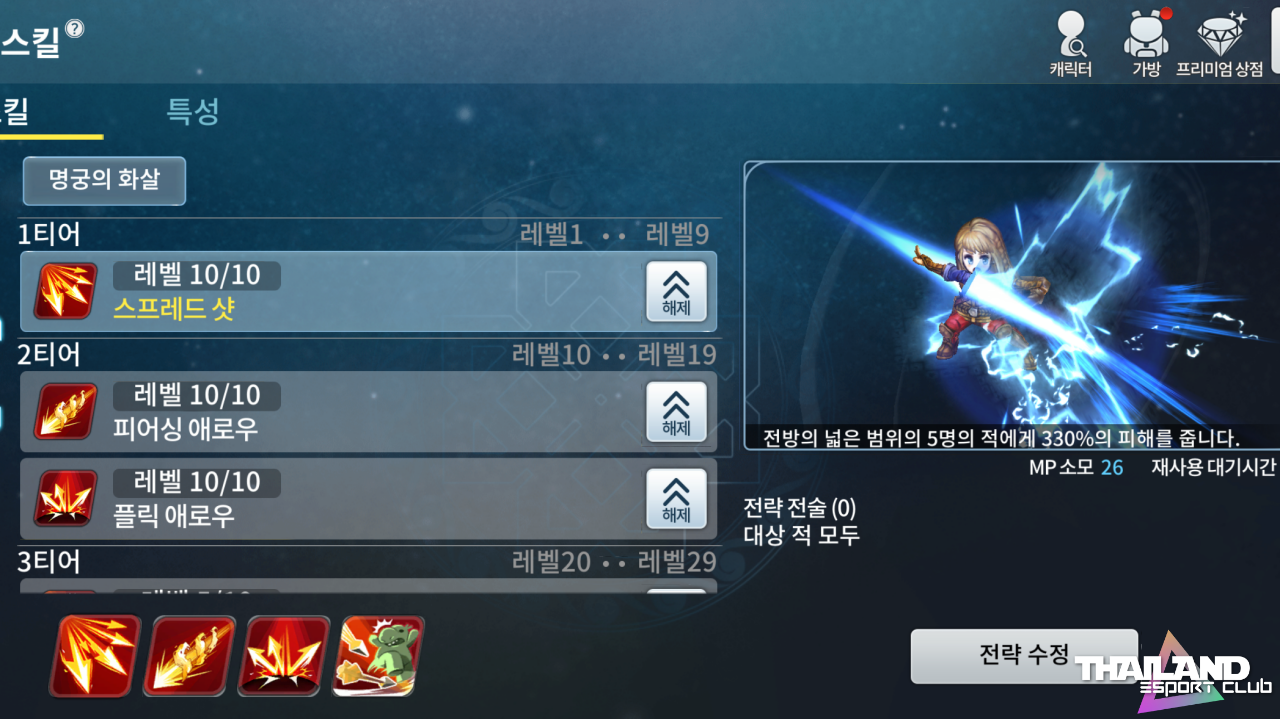
Task: Unequip 피어싱 애로우 with its 해제 button
Action: [677, 412]
